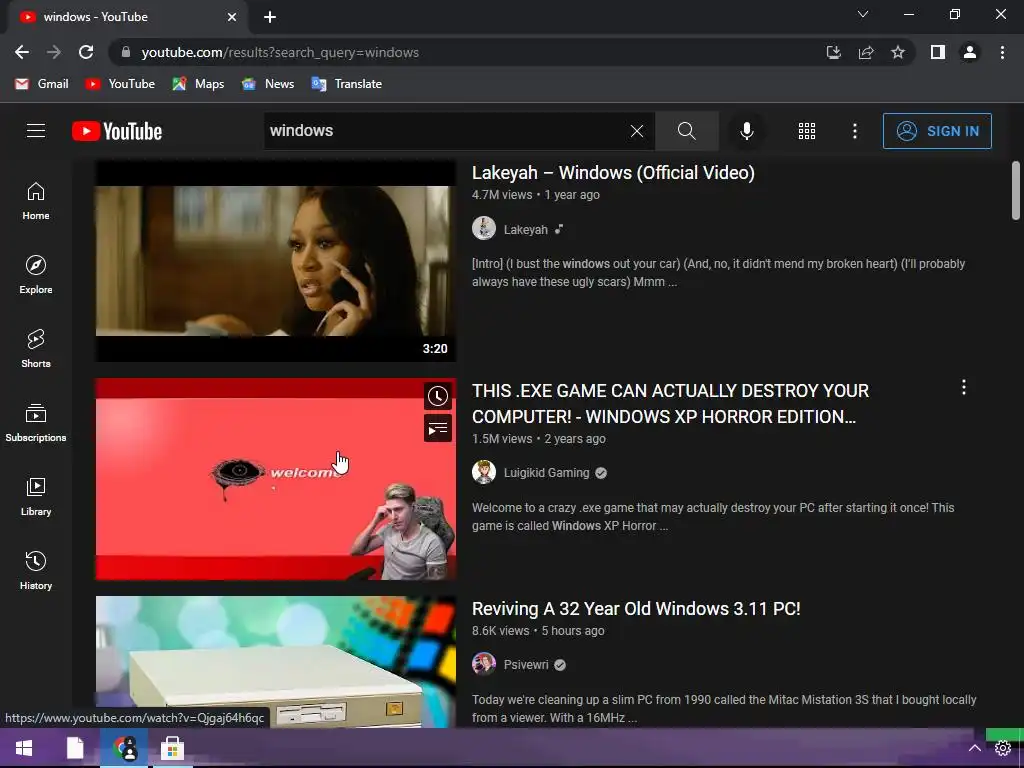Open Subscriptions in the sidebar

36,423
